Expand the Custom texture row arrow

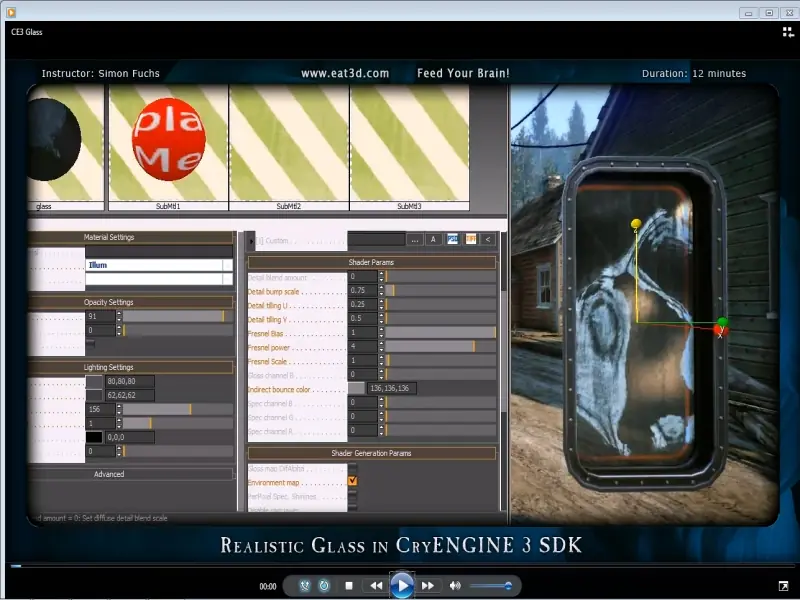pyautogui.click(x=251, y=241)
